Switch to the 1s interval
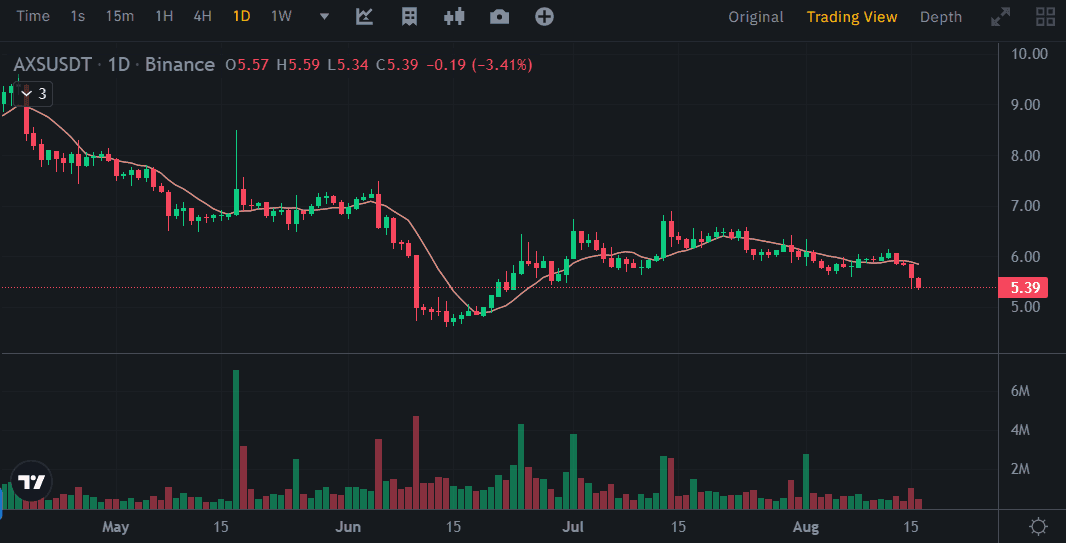Screen dimensions: 1066x543 point(78,16)
